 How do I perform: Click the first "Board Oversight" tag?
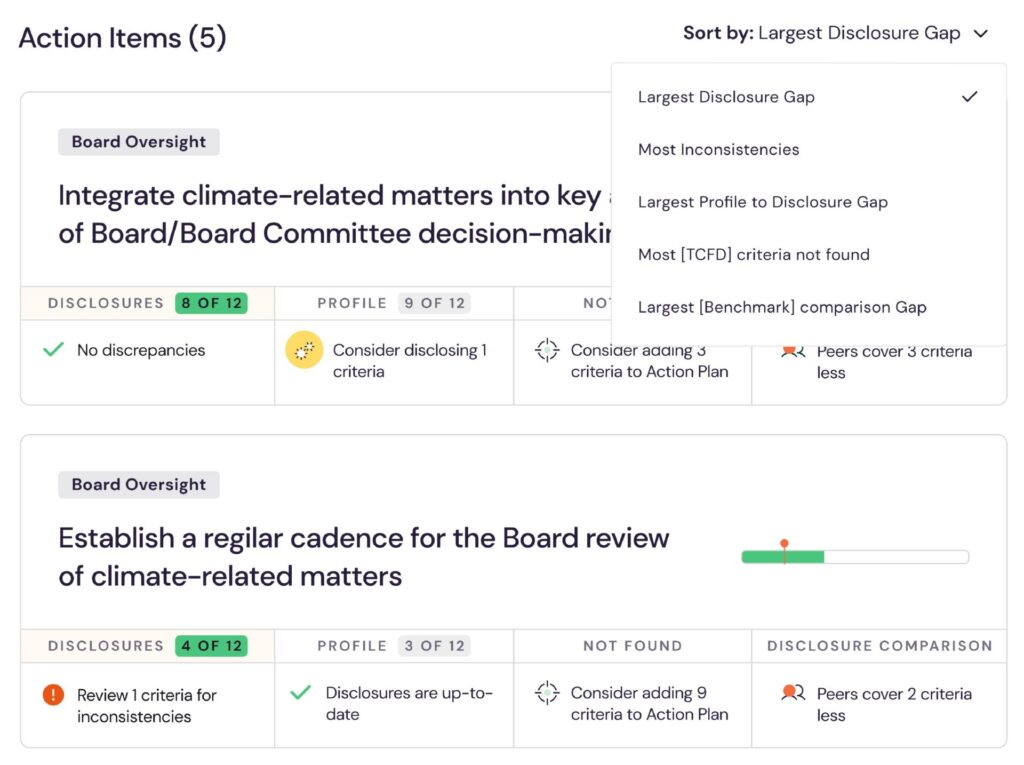click(x=138, y=141)
